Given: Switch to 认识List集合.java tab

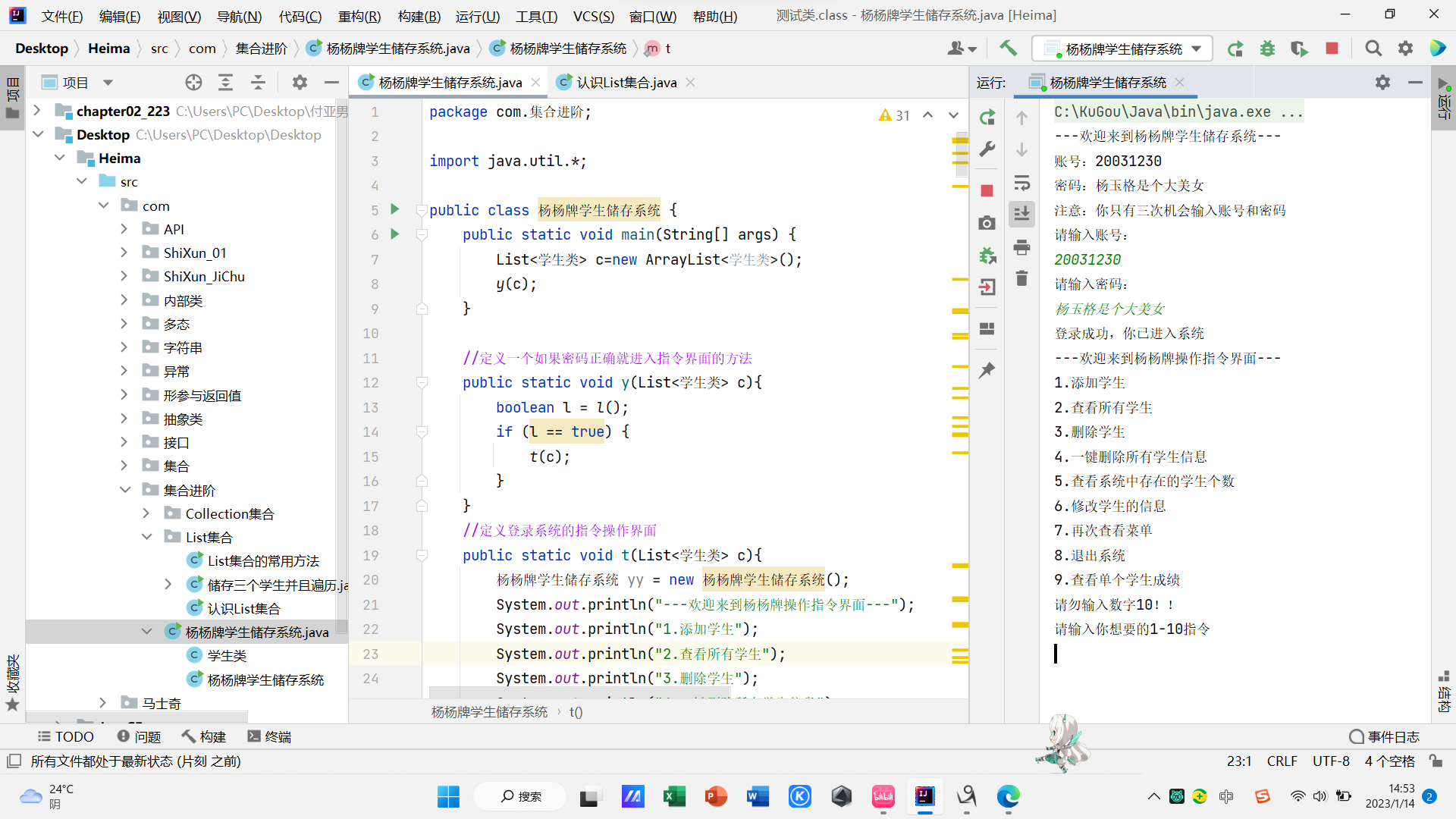Looking at the screenshot, I should (x=626, y=83).
